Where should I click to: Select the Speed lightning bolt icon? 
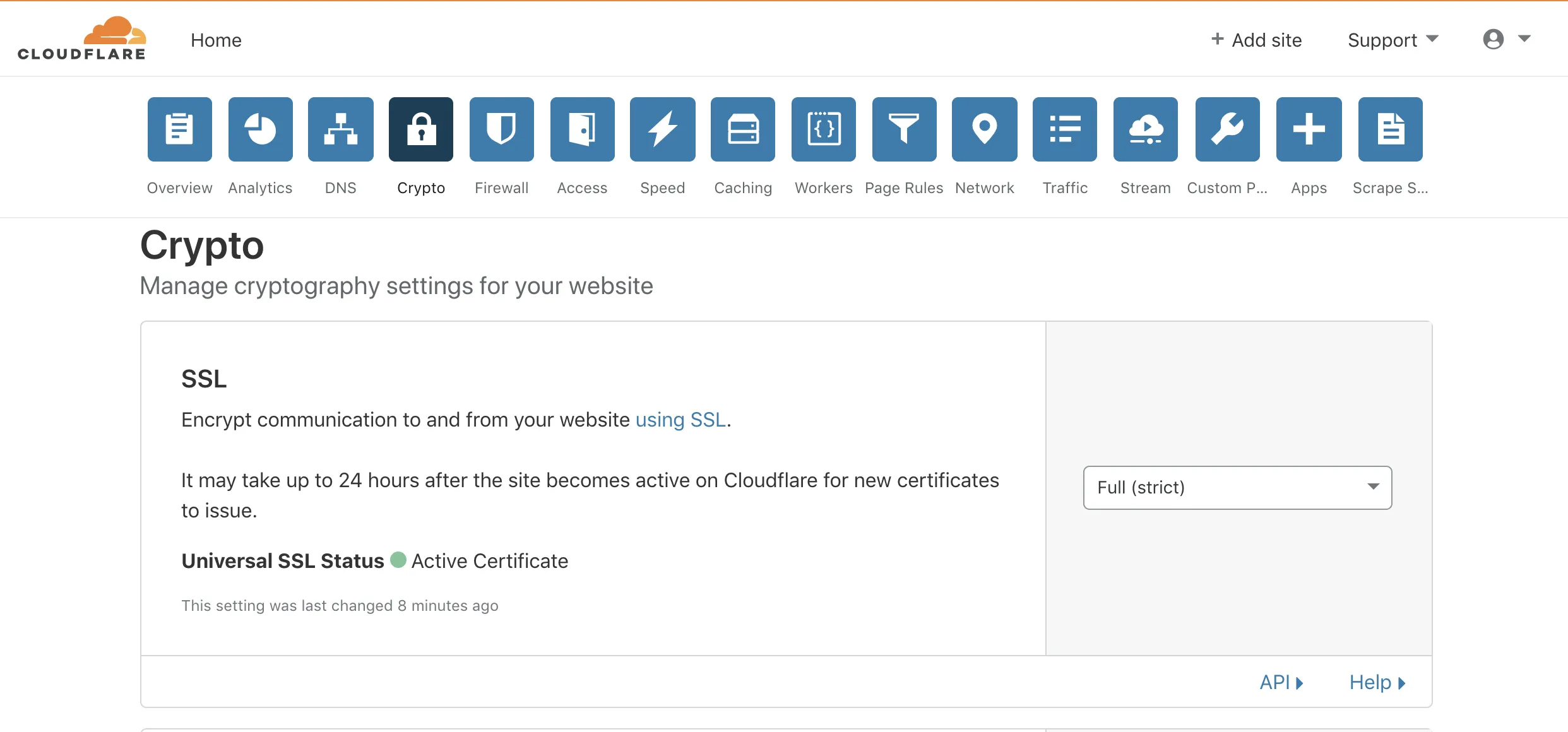662,129
